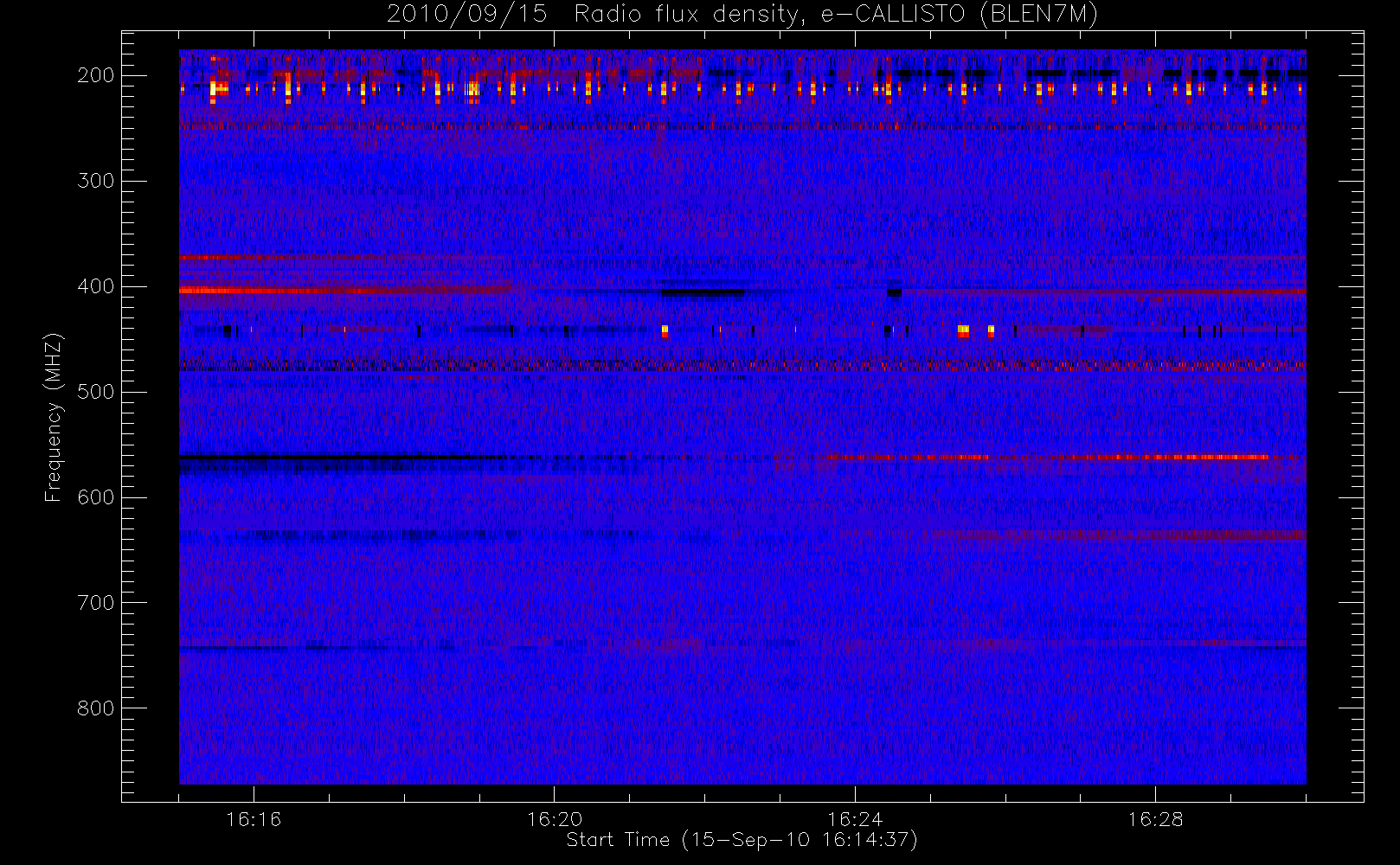This screenshot has height=865, width=1400.
Task: Click the 16:28 time tick label
Action: (1155, 819)
